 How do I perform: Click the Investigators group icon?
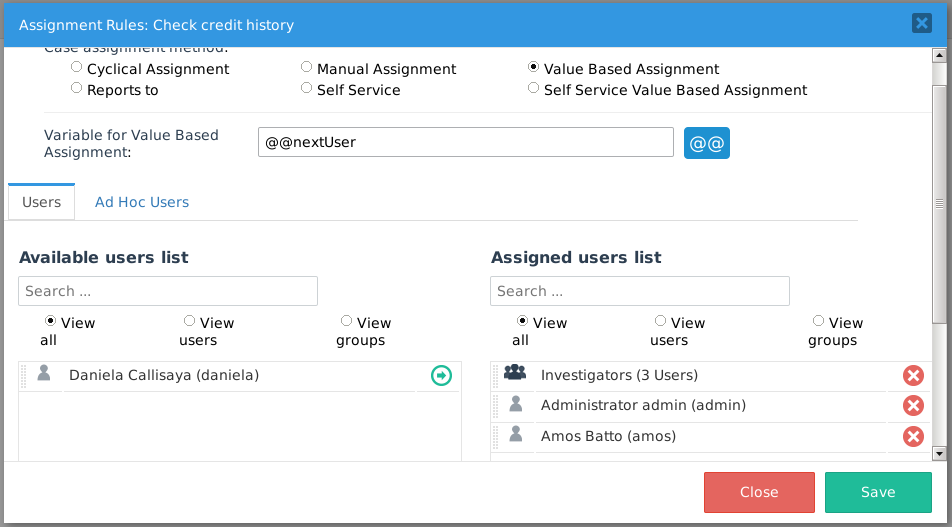[515, 374]
